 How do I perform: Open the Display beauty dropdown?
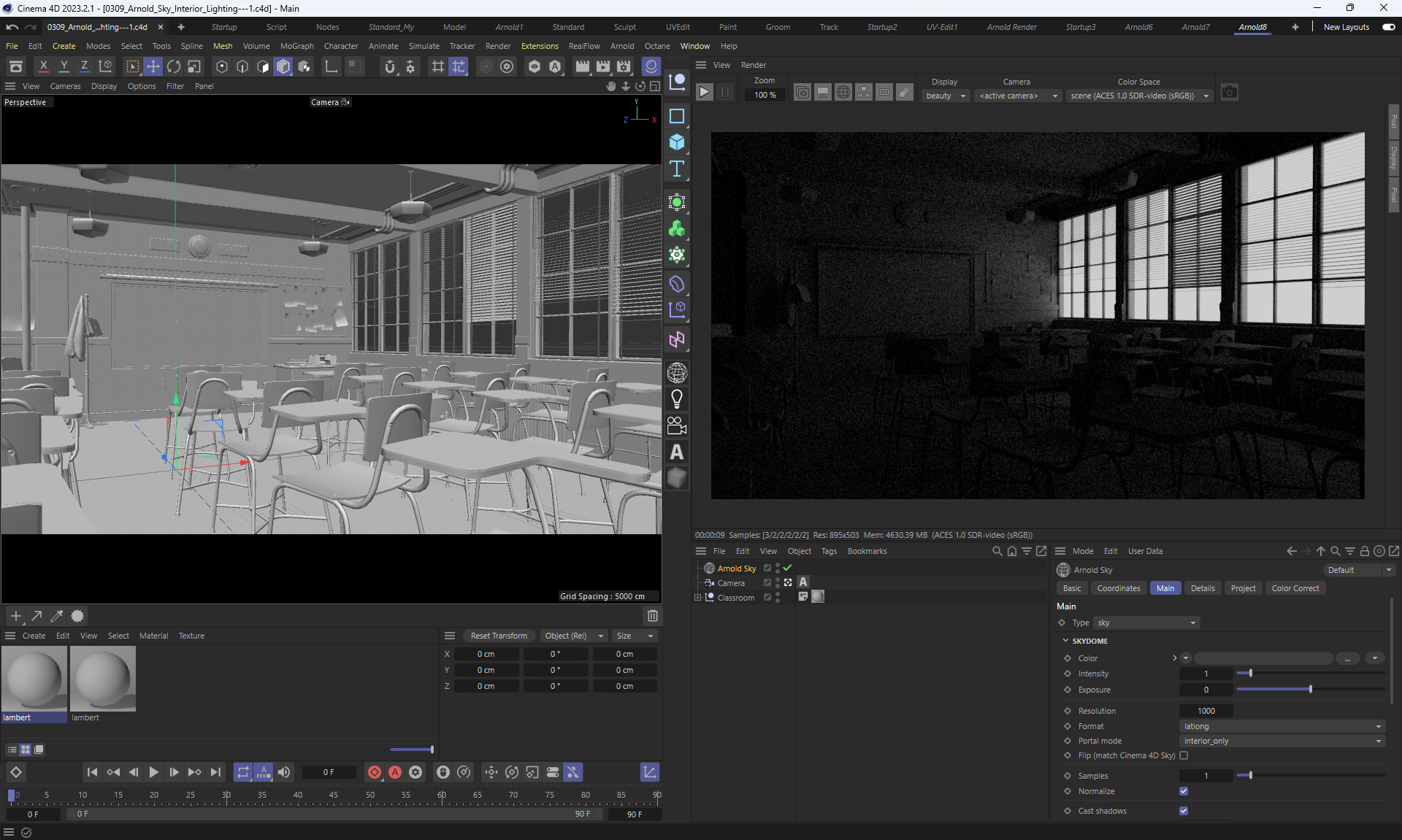point(946,96)
